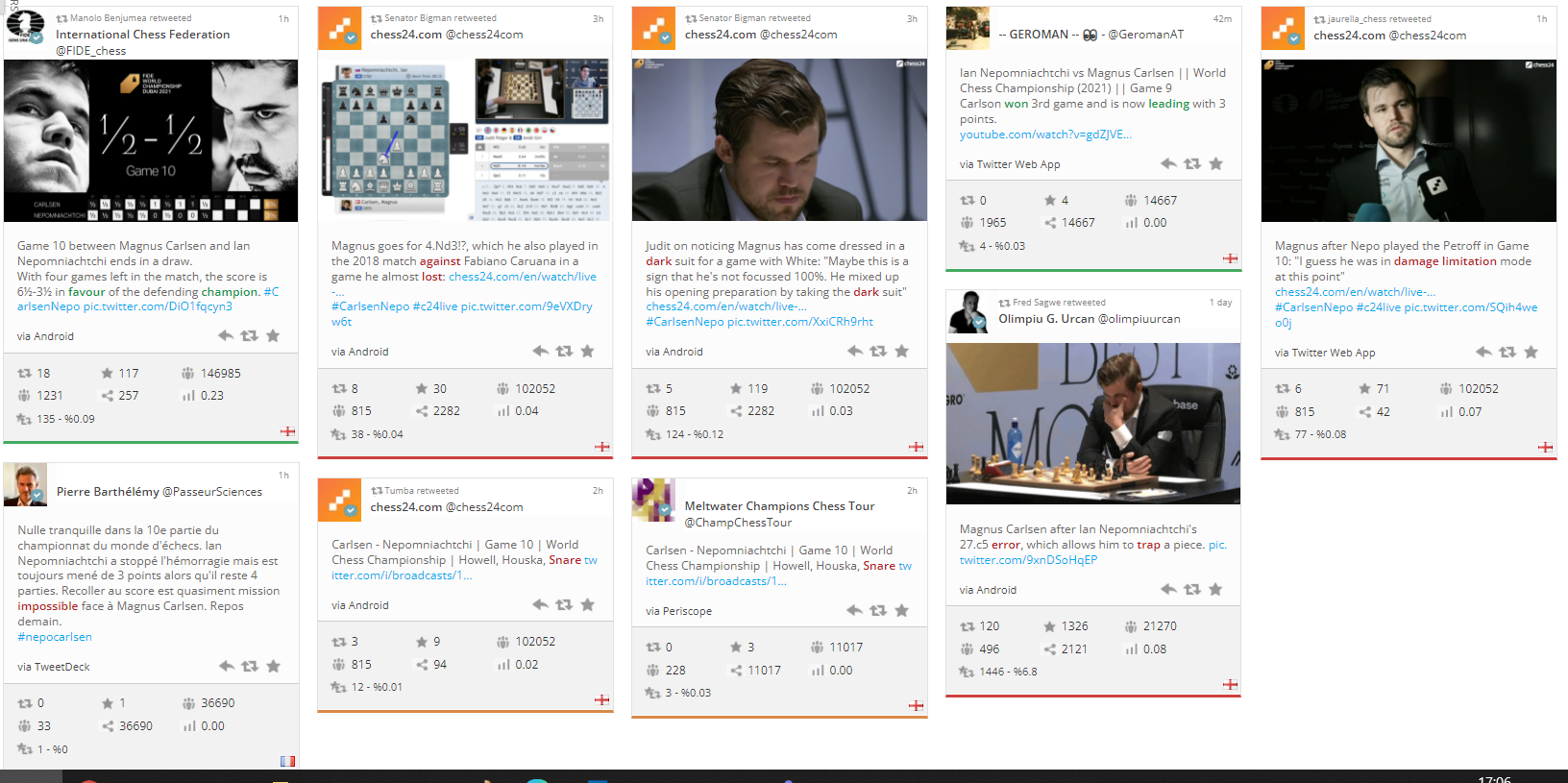Image resolution: width=1568 pixels, height=783 pixels.
Task: Reply to Meltwater Champions Chess Tour tweet
Action: point(854,610)
